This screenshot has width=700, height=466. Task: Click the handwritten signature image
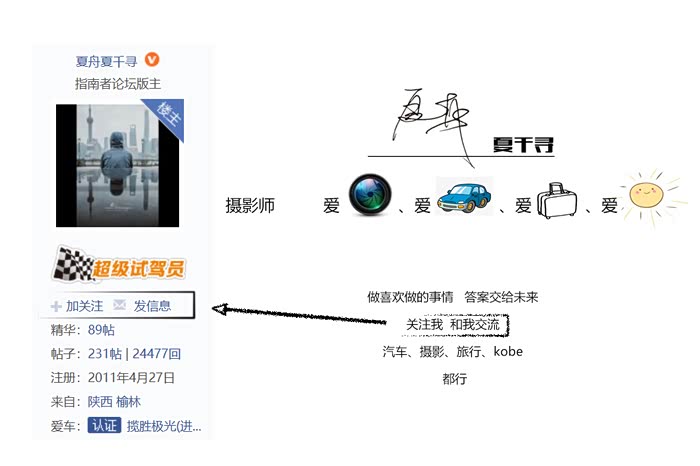(461, 128)
